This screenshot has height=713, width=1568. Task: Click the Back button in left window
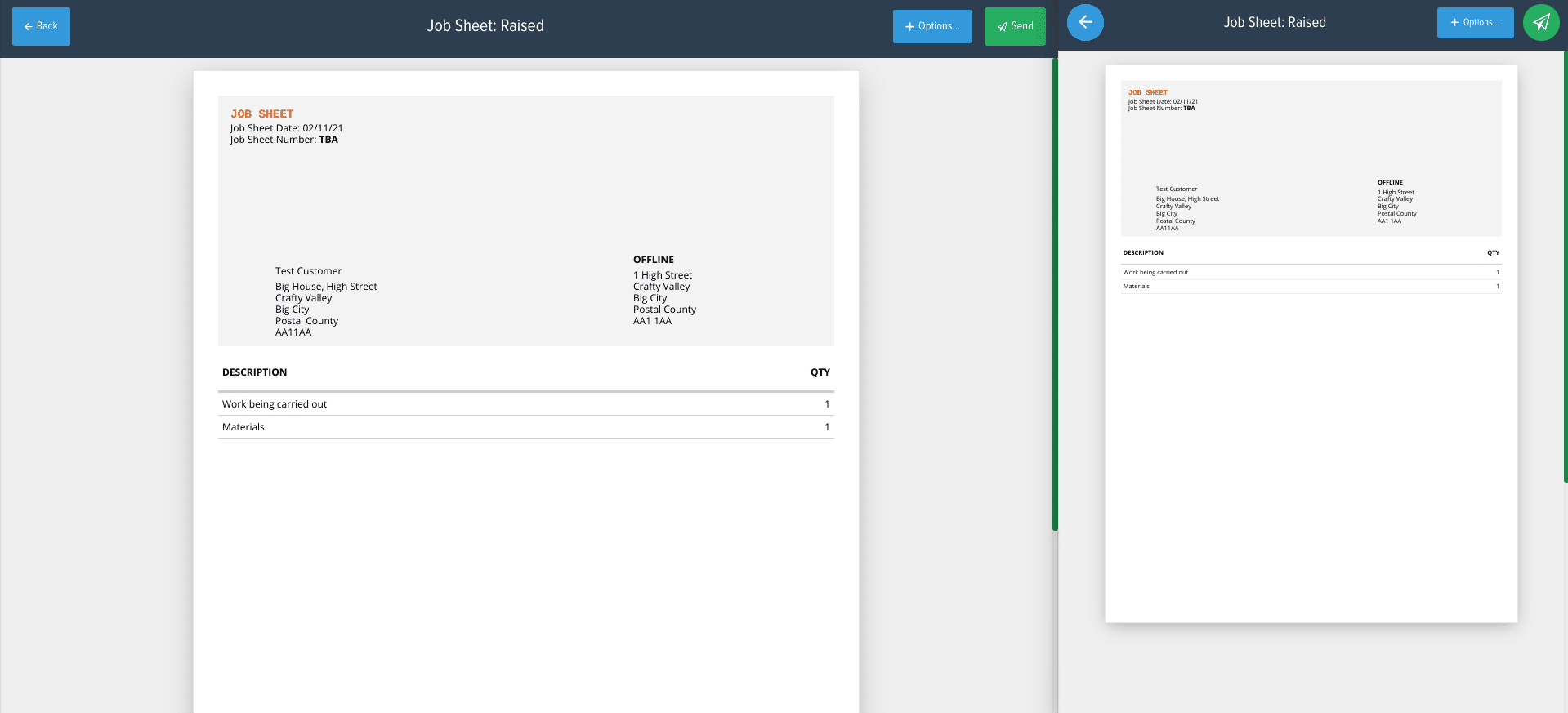(41, 26)
